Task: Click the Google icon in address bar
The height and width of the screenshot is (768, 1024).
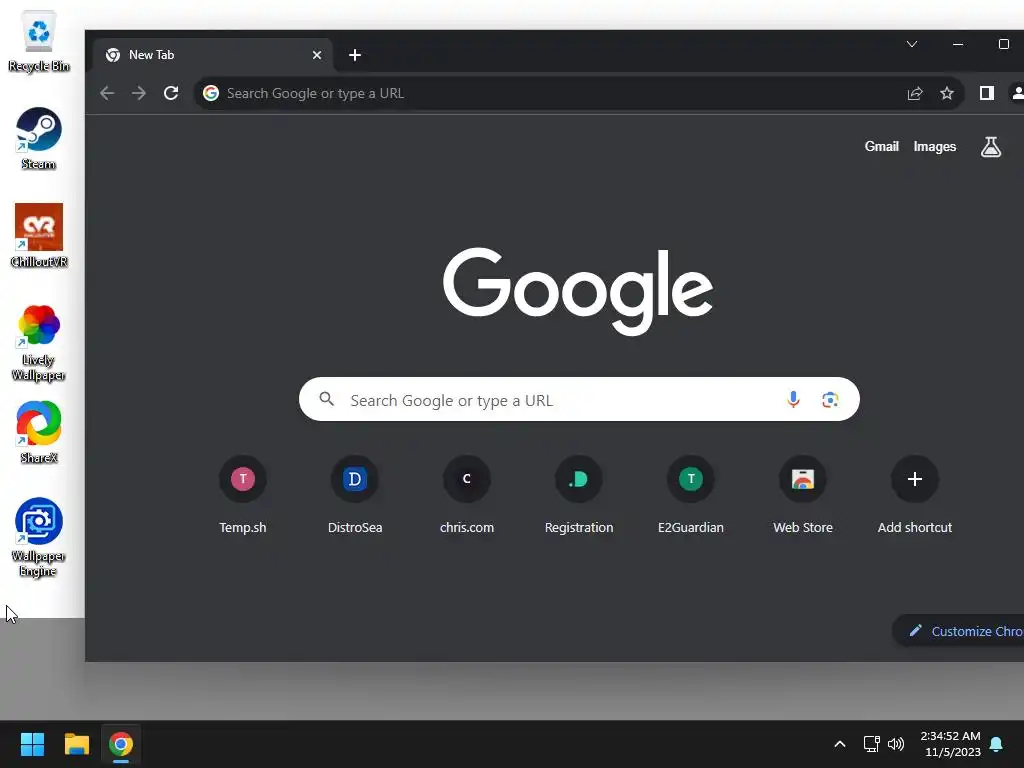Action: (x=211, y=93)
